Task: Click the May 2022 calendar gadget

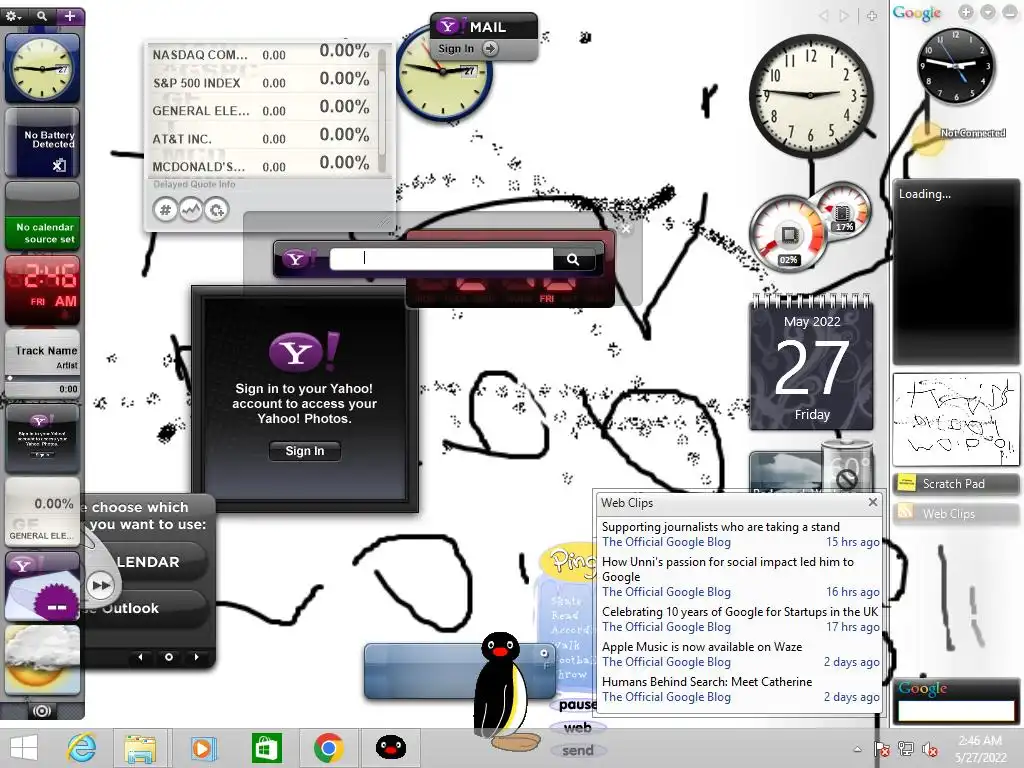Action: pyautogui.click(x=812, y=362)
